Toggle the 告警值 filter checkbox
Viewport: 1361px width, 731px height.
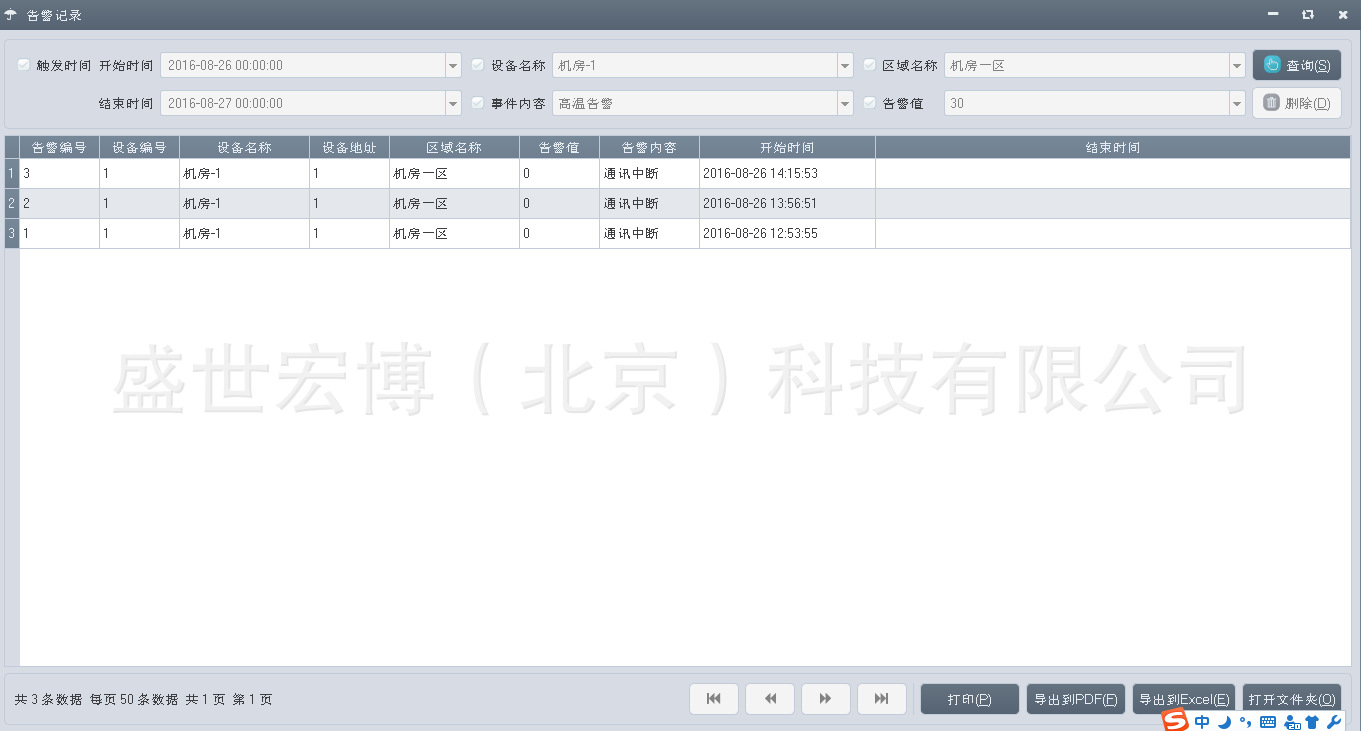tap(870, 103)
